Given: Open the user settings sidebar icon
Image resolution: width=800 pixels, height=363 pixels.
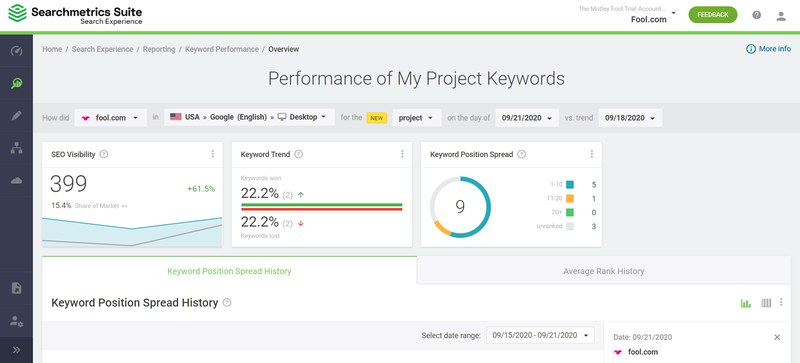Looking at the screenshot, I should tap(16, 321).
